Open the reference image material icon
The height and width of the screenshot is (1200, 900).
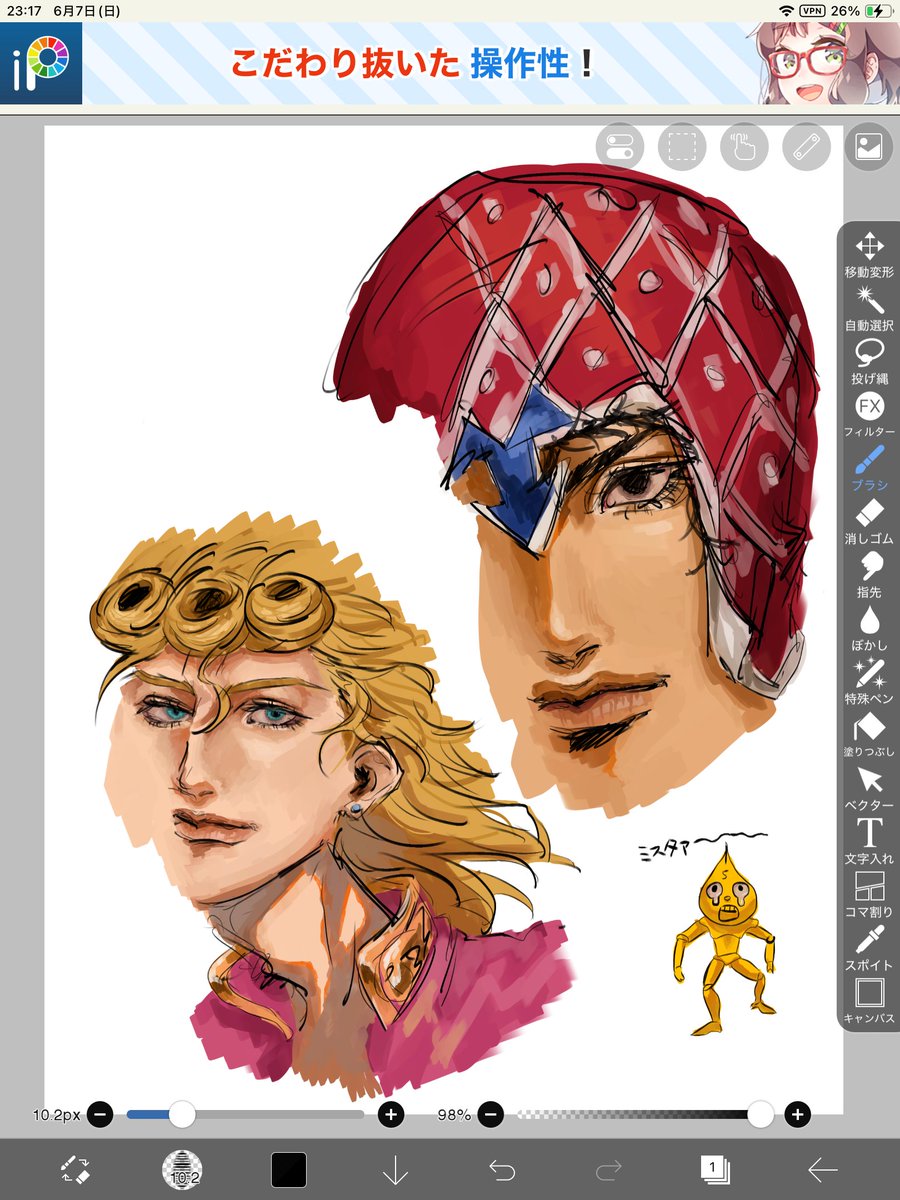tap(868, 147)
